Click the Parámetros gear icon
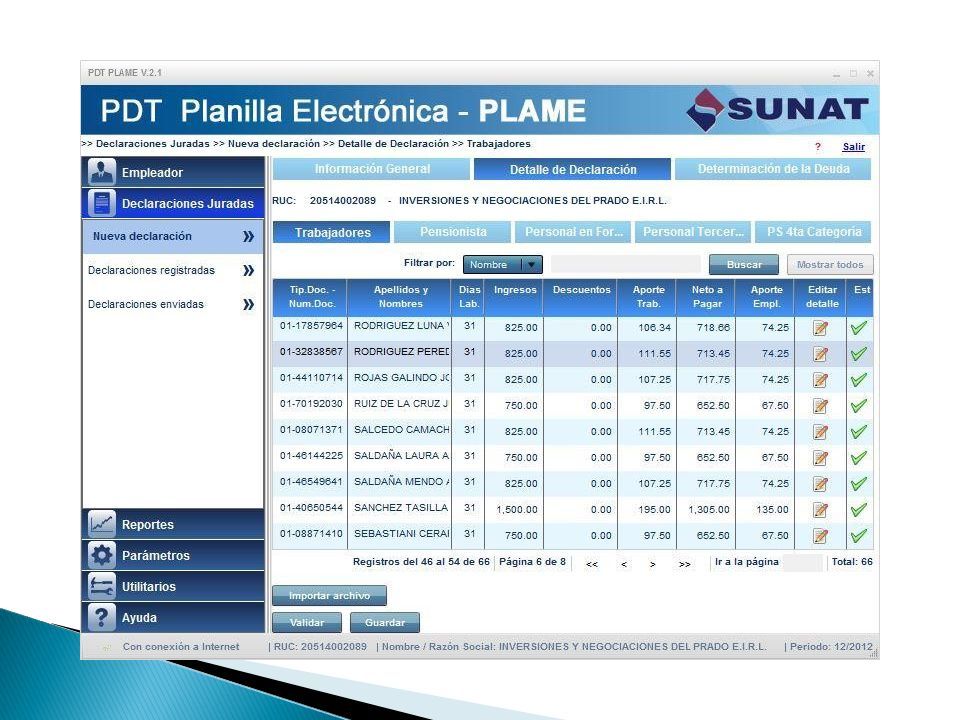This screenshot has width=960, height=720. pos(102,555)
